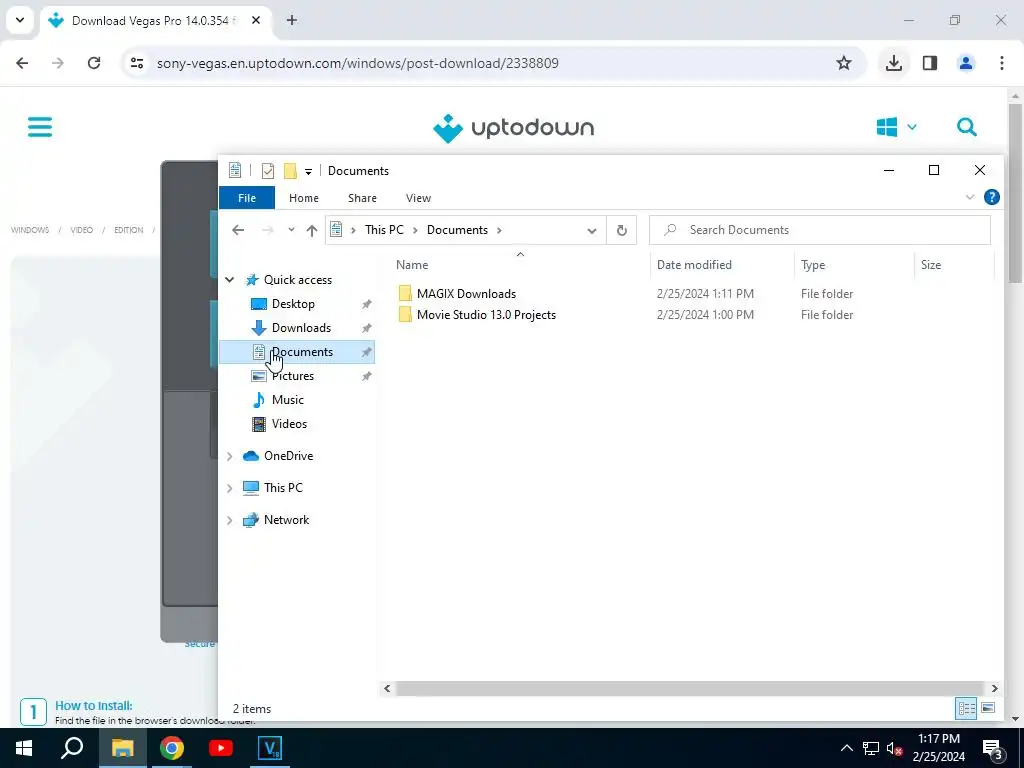Click New folder icon in quick access toolbar
The width and height of the screenshot is (1024, 768).
(290, 171)
